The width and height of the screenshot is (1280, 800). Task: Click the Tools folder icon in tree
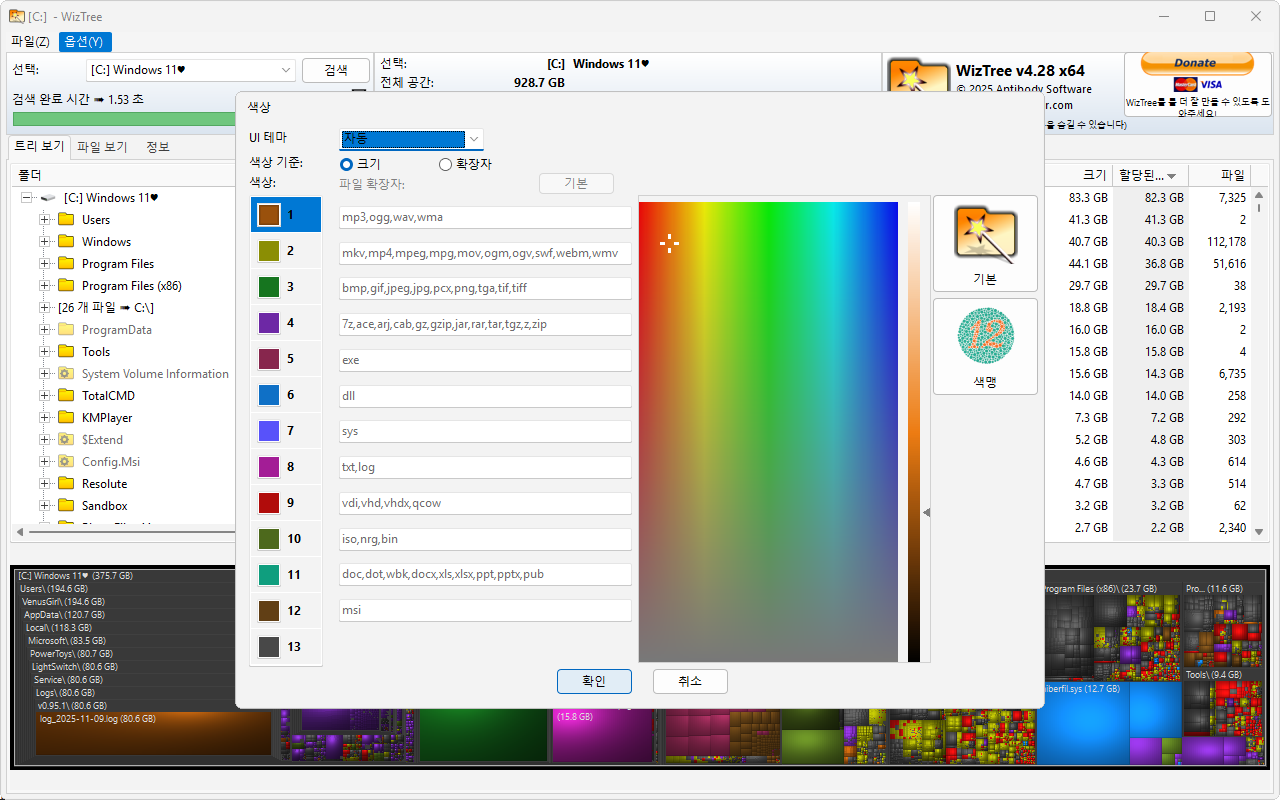pyautogui.click(x=66, y=352)
